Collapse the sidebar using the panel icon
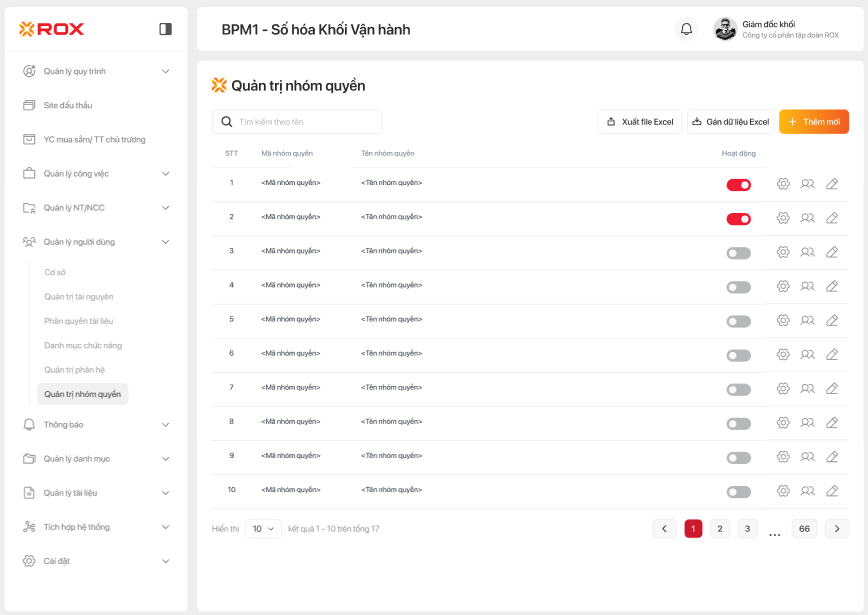The width and height of the screenshot is (868, 615). (166, 29)
